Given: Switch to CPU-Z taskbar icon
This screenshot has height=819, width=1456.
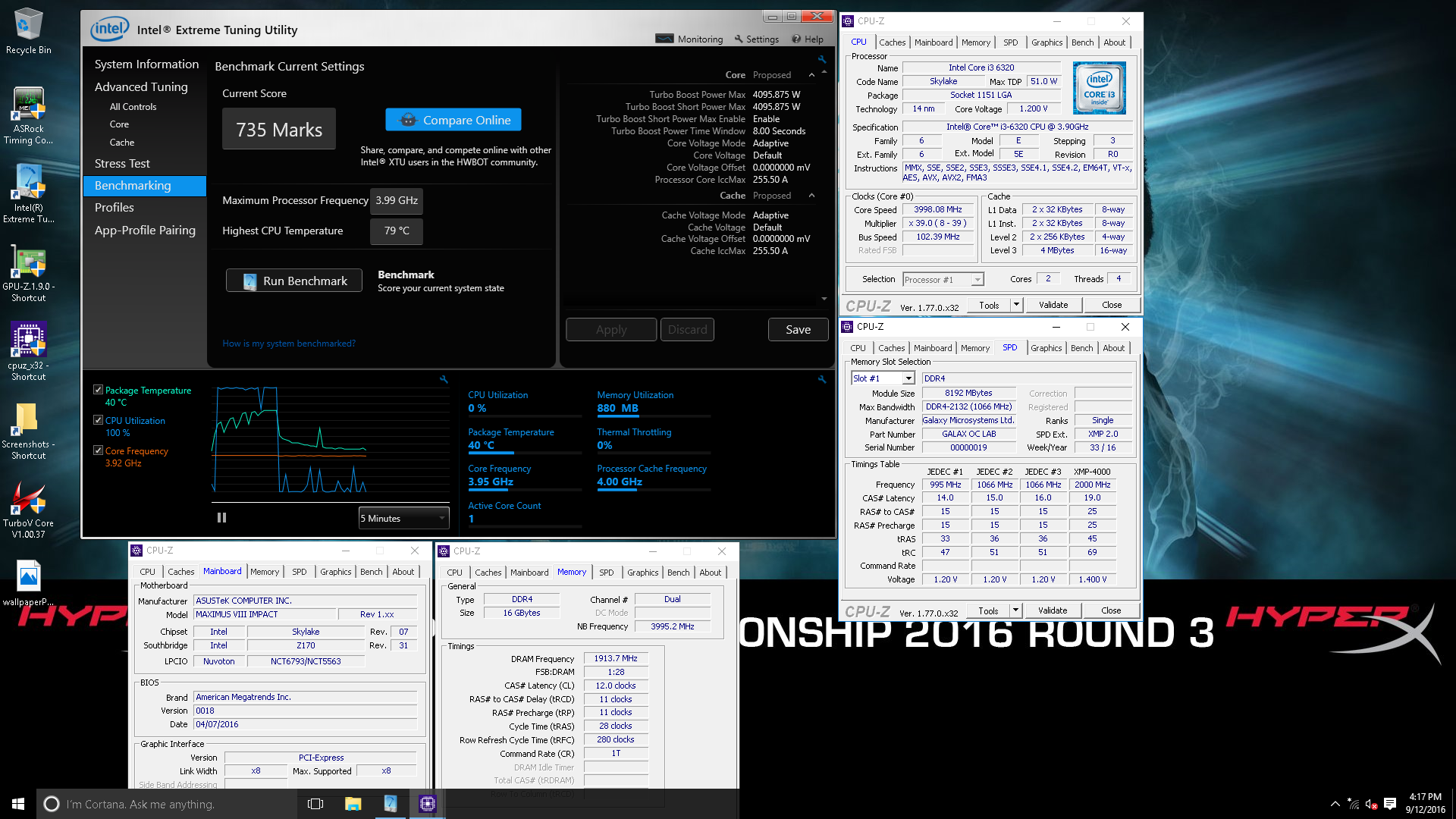Looking at the screenshot, I should click(427, 804).
